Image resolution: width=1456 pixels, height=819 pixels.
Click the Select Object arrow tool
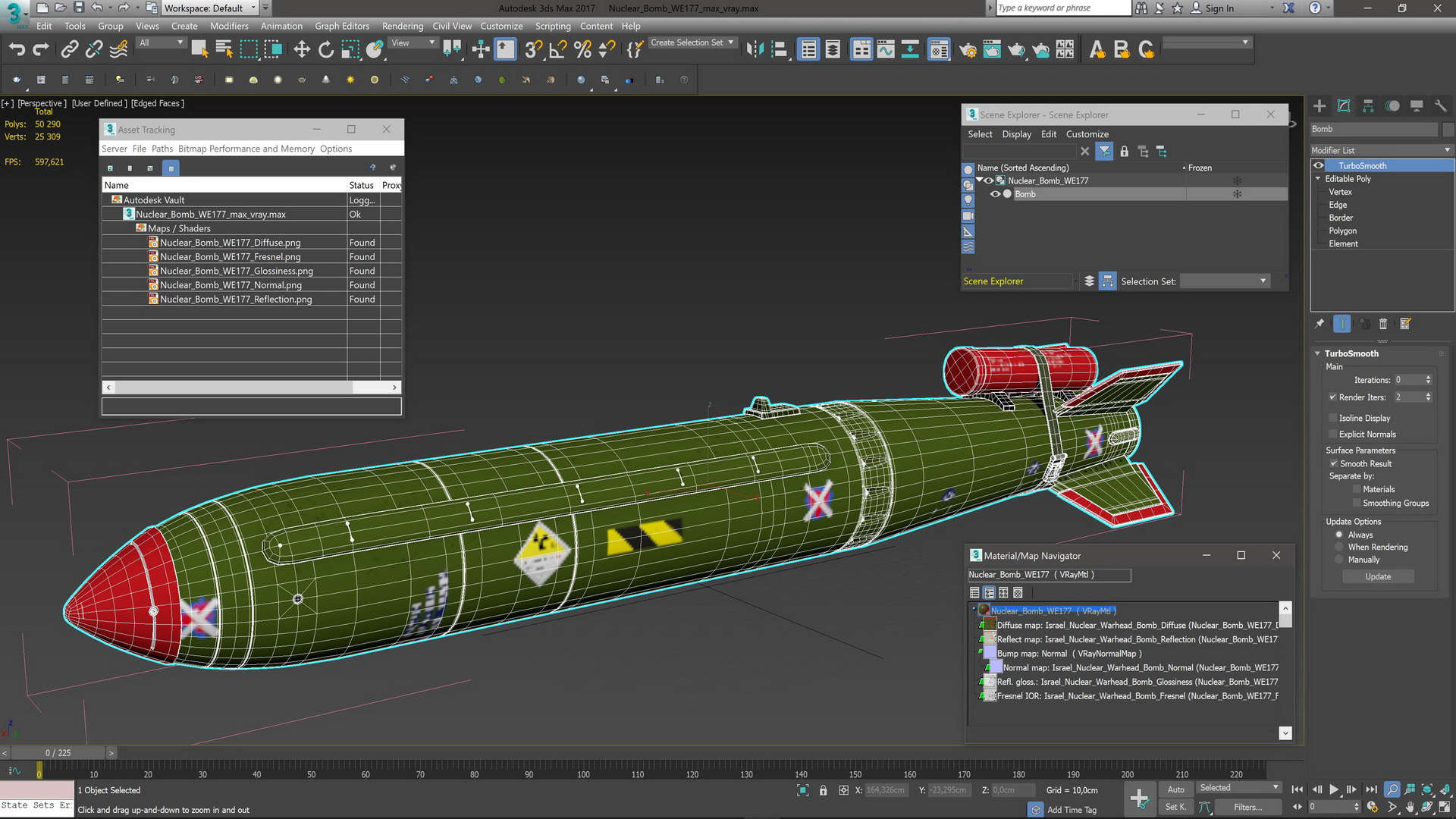tap(199, 50)
